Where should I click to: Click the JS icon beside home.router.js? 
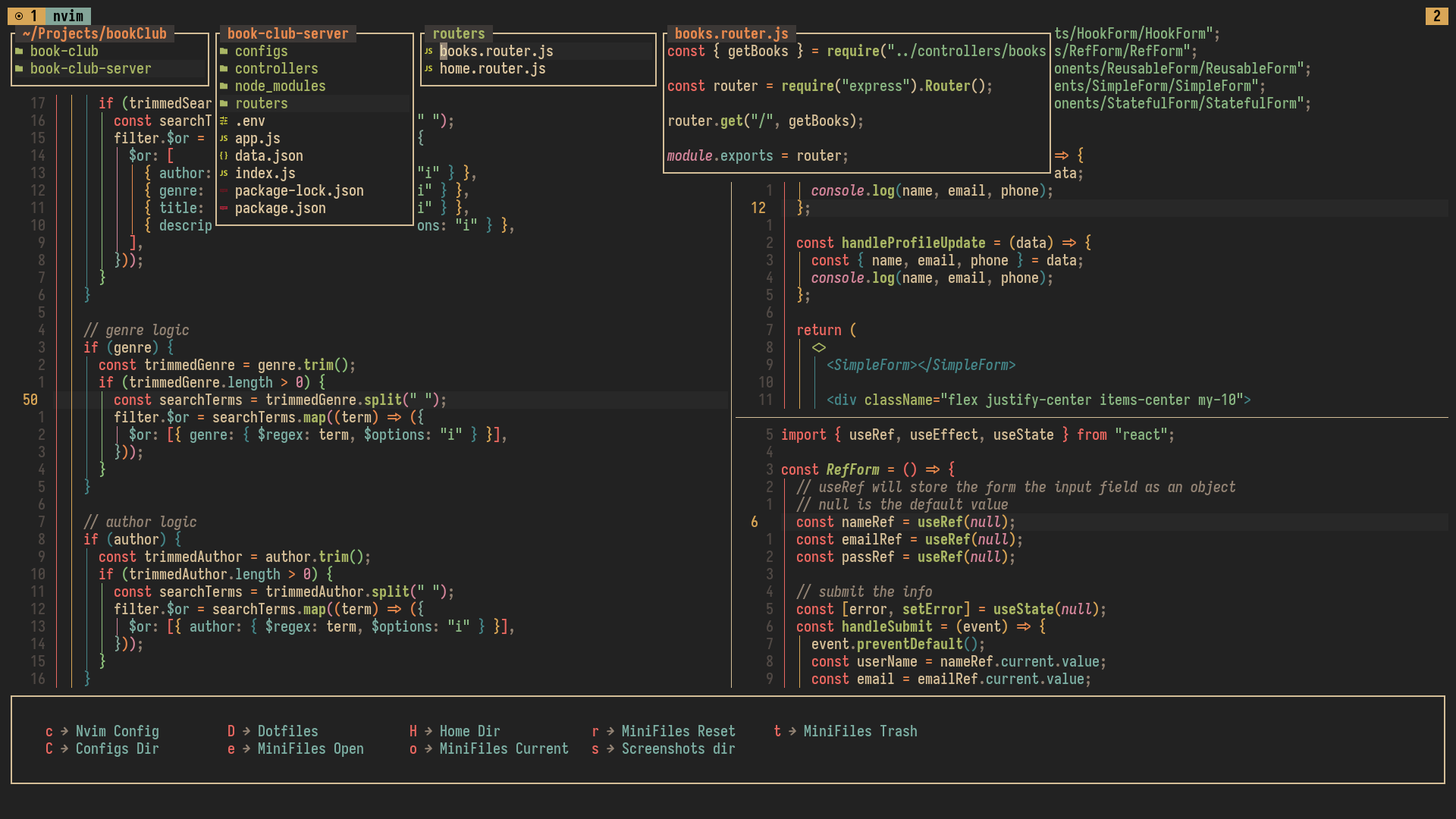(428, 69)
